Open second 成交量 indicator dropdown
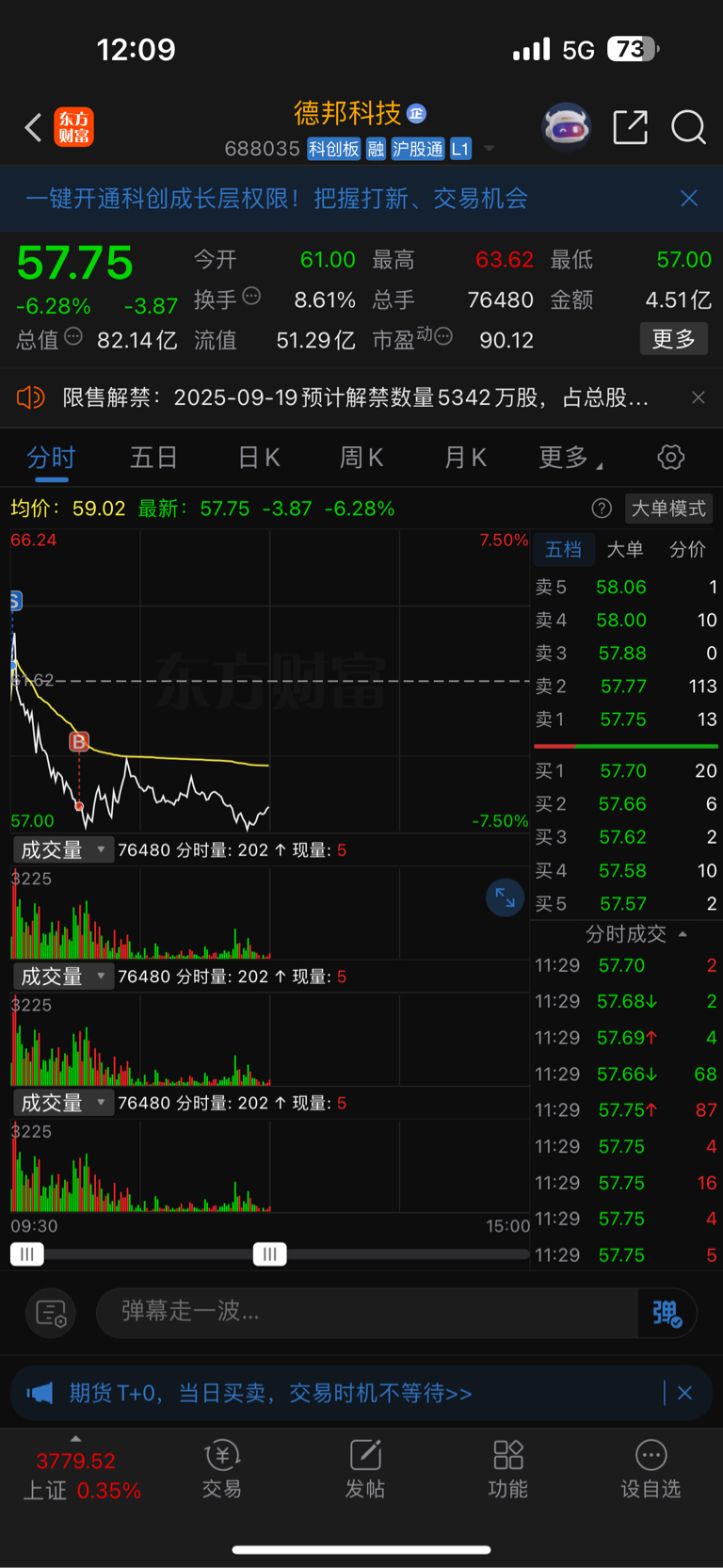Image resolution: width=723 pixels, height=1568 pixels. click(63, 977)
